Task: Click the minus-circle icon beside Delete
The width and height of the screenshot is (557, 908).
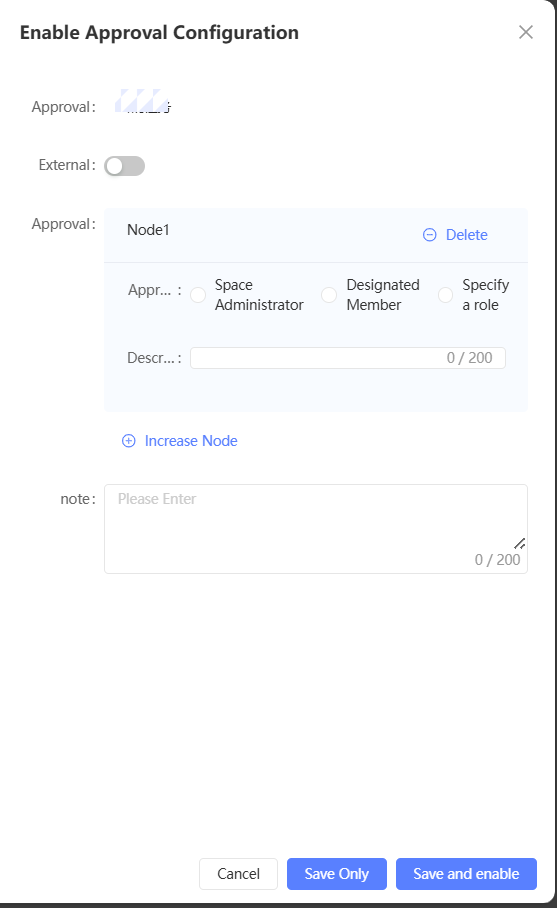Action: (430, 235)
